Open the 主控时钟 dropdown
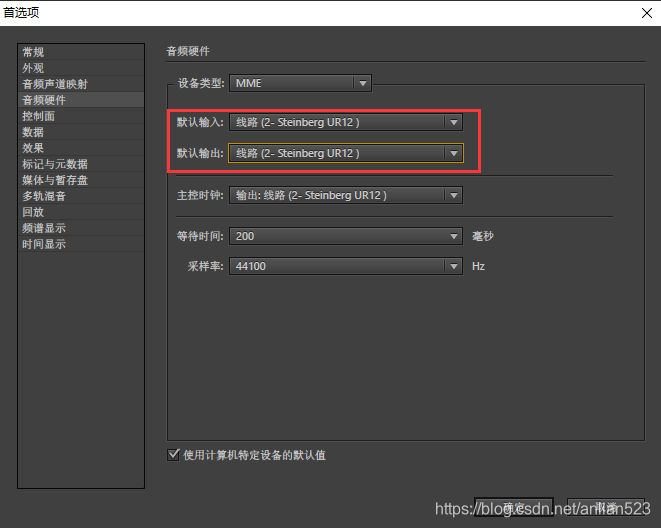Image resolution: width=661 pixels, height=528 pixels. pyautogui.click(x=346, y=195)
